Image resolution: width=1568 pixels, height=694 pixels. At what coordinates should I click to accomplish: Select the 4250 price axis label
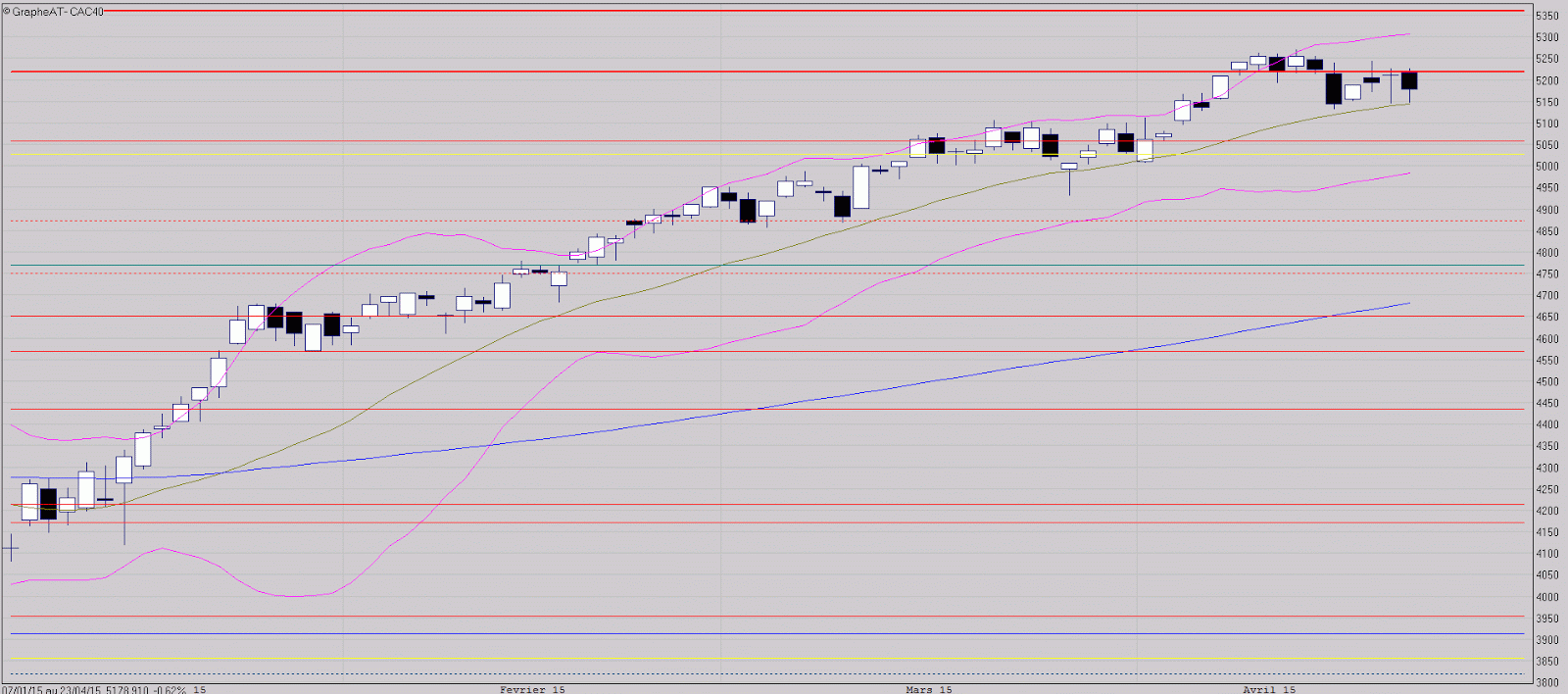pos(1547,490)
